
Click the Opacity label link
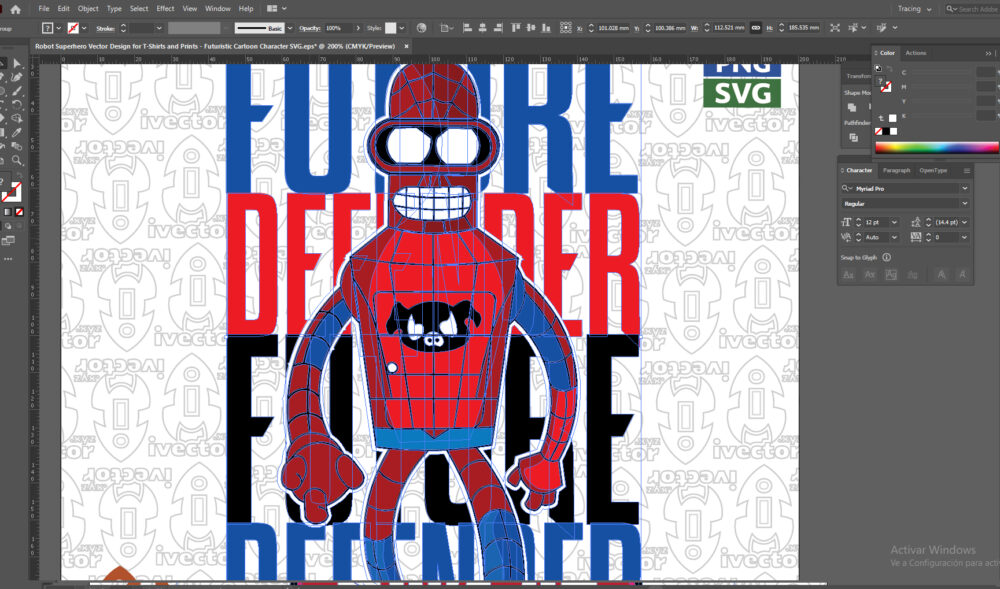coord(309,29)
